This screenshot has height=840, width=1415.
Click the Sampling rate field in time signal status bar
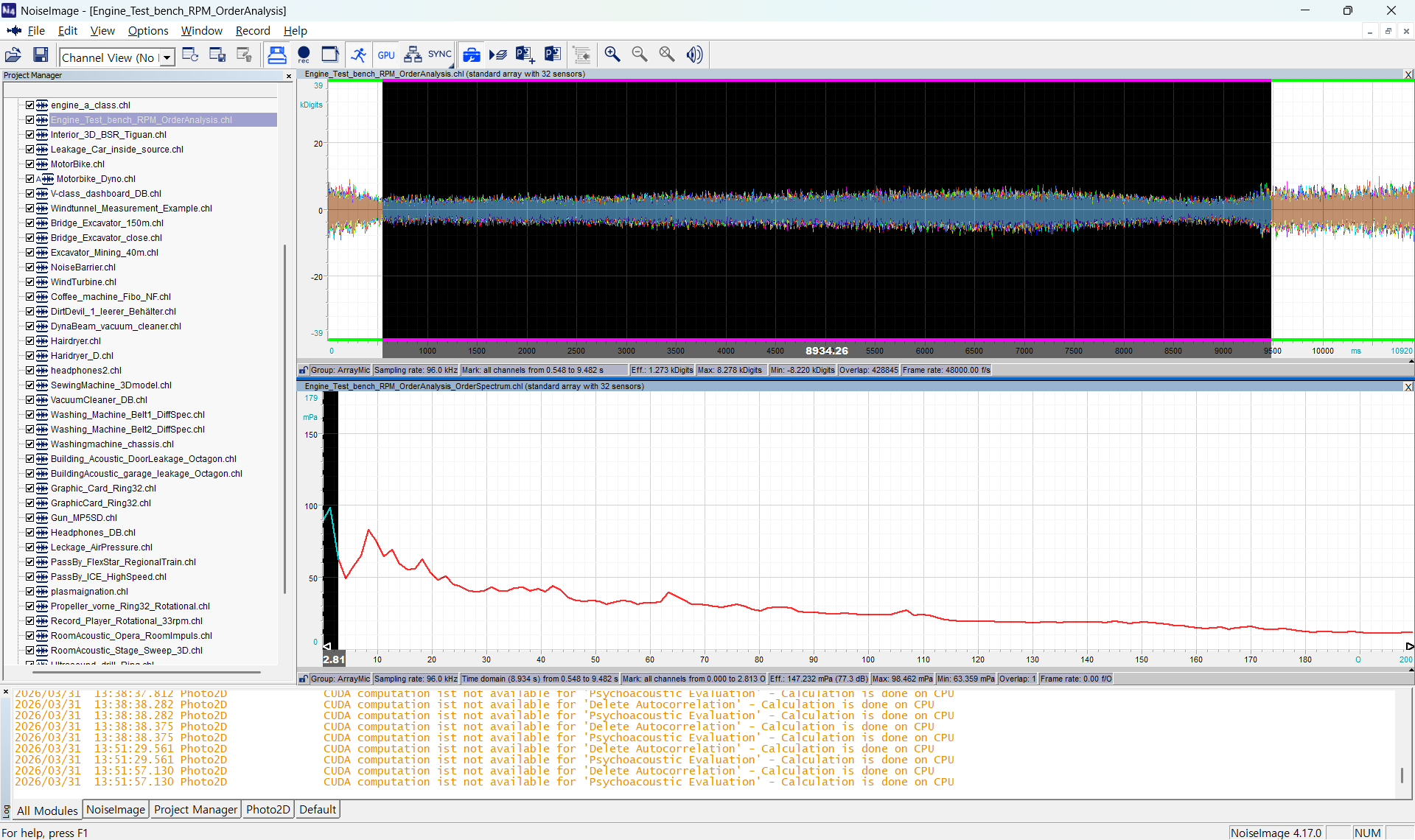(416, 370)
